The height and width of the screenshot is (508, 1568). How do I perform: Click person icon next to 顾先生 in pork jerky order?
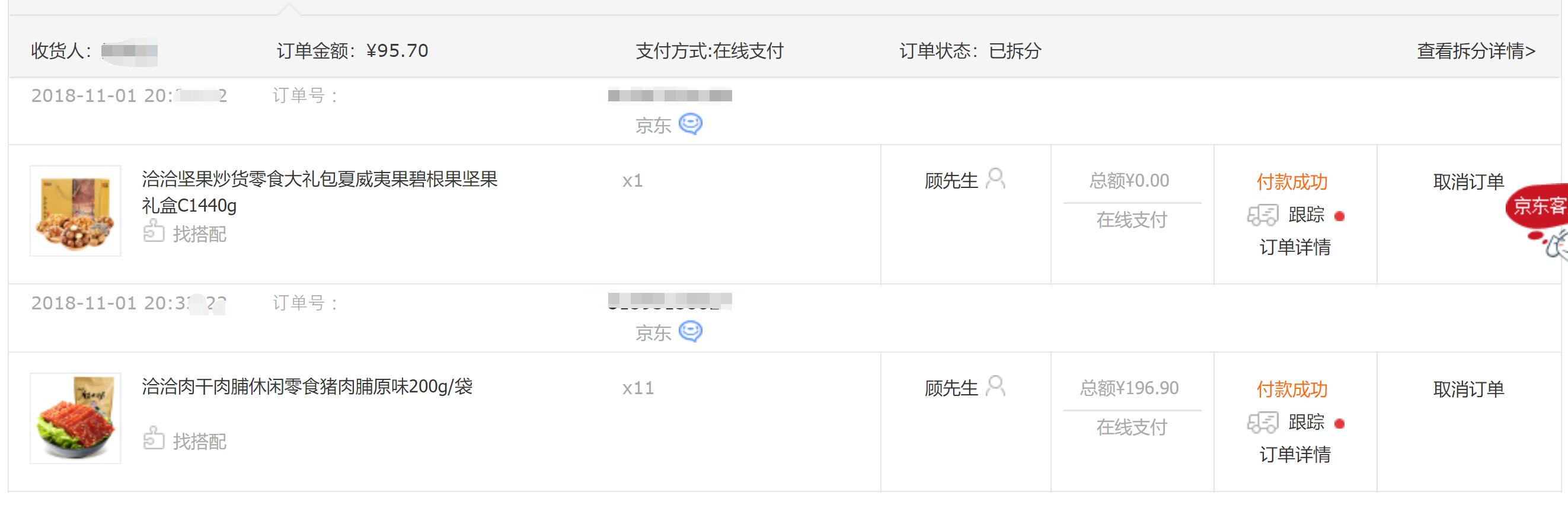(996, 386)
